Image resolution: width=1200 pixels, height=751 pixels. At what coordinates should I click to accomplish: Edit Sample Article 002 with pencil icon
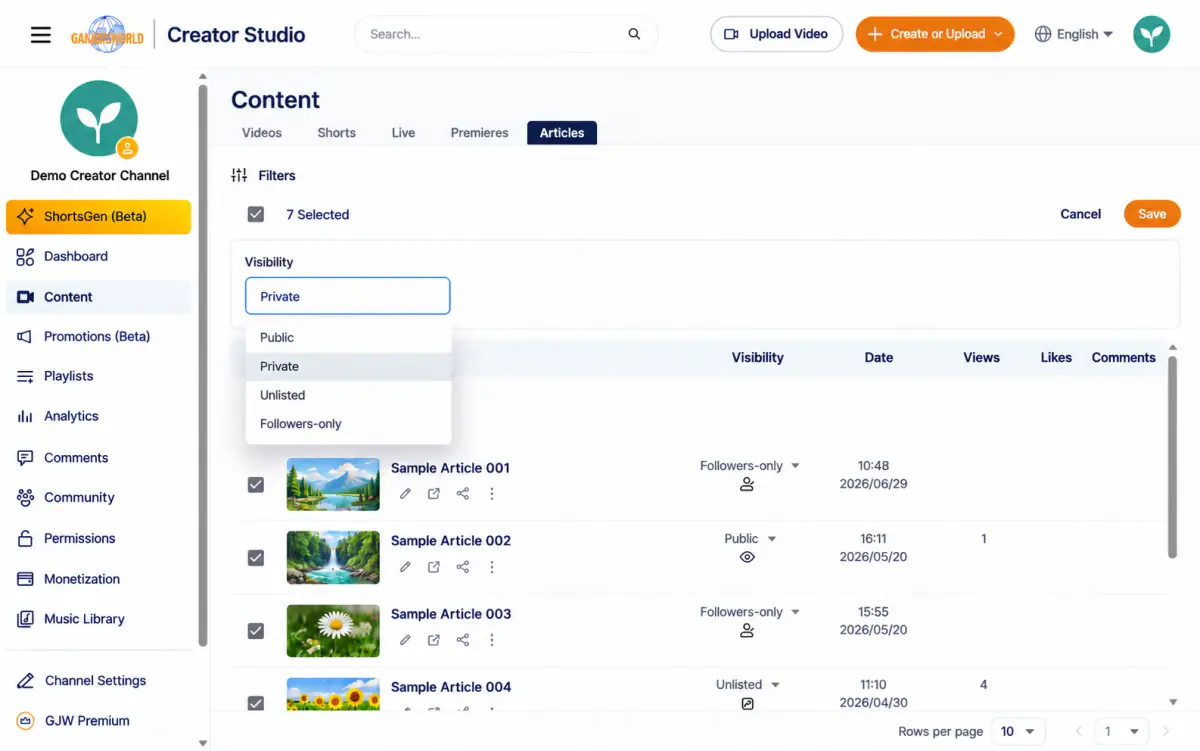click(405, 567)
